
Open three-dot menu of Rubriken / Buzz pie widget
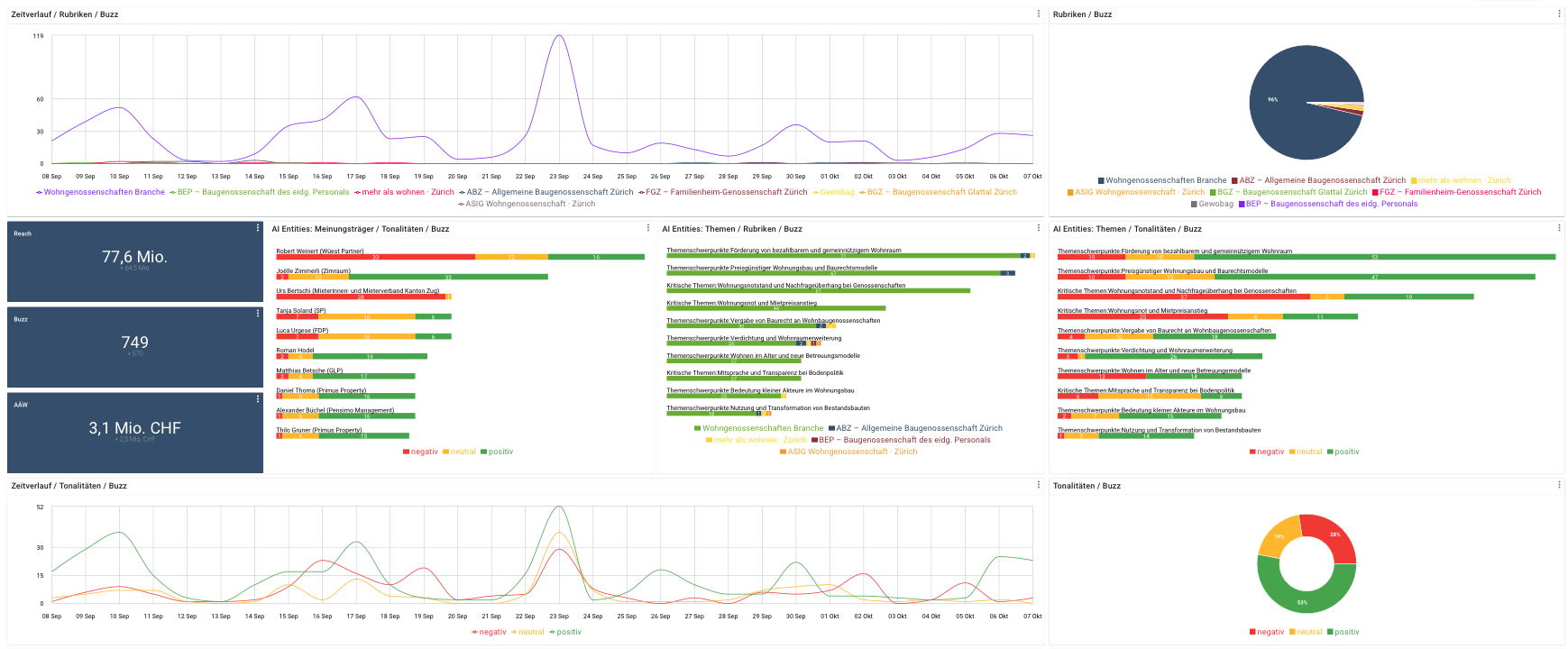(x=1559, y=14)
